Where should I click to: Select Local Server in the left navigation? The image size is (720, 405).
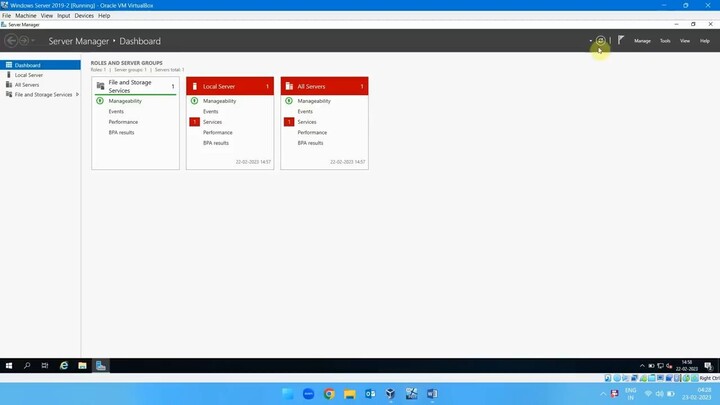(x=40, y=75)
